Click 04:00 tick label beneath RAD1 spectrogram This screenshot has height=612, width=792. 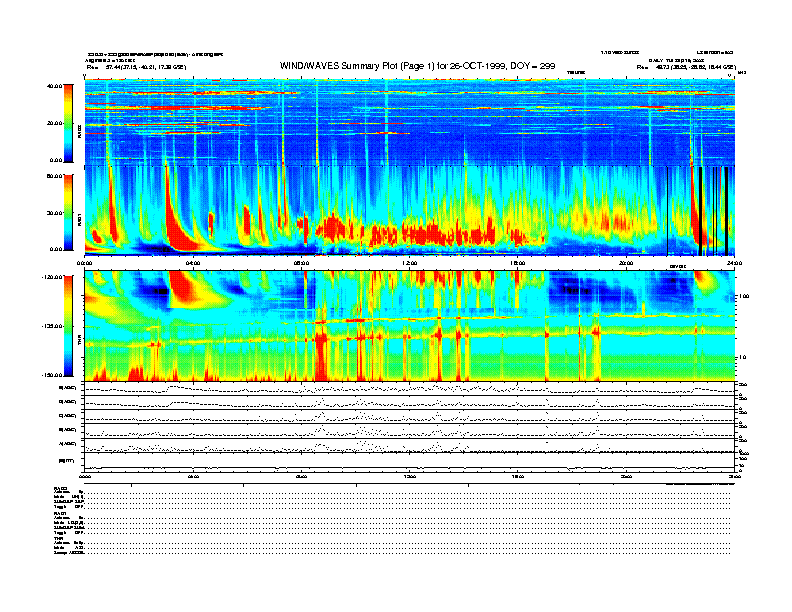pyautogui.click(x=193, y=263)
